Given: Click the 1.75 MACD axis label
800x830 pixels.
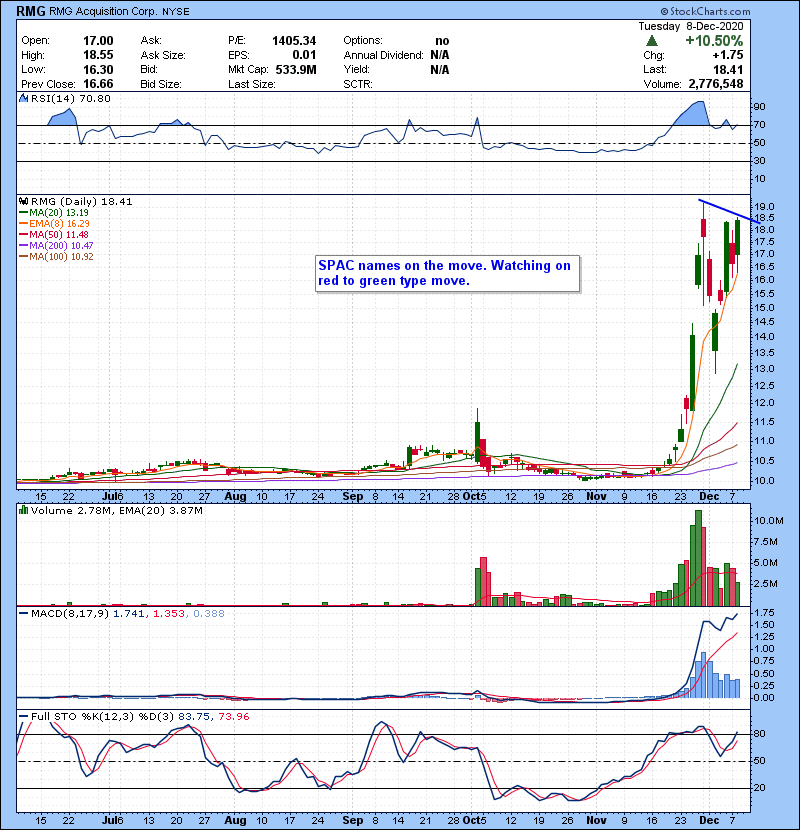Looking at the screenshot, I should point(765,613).
